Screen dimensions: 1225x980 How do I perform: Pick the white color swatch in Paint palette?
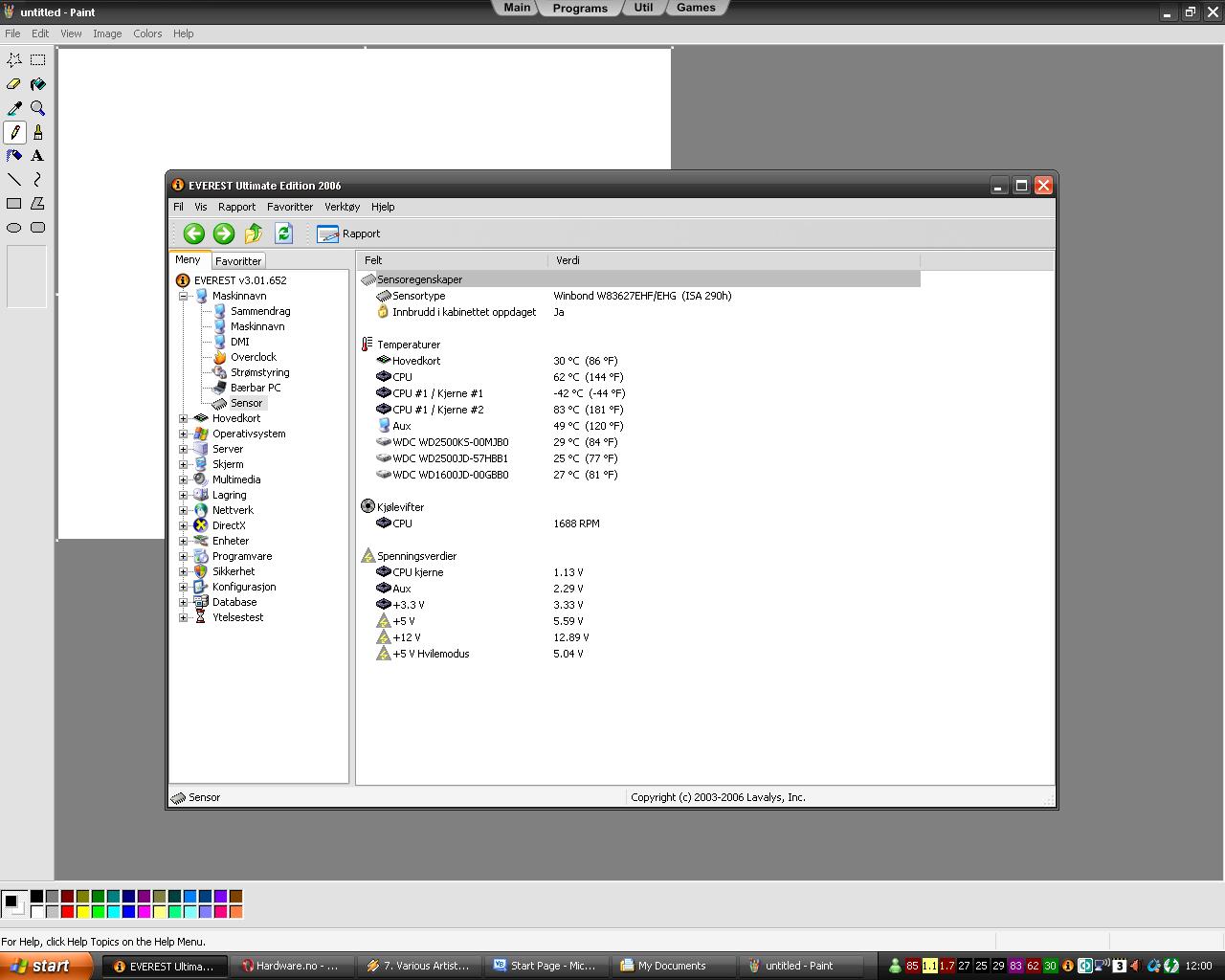coord(36,911)
